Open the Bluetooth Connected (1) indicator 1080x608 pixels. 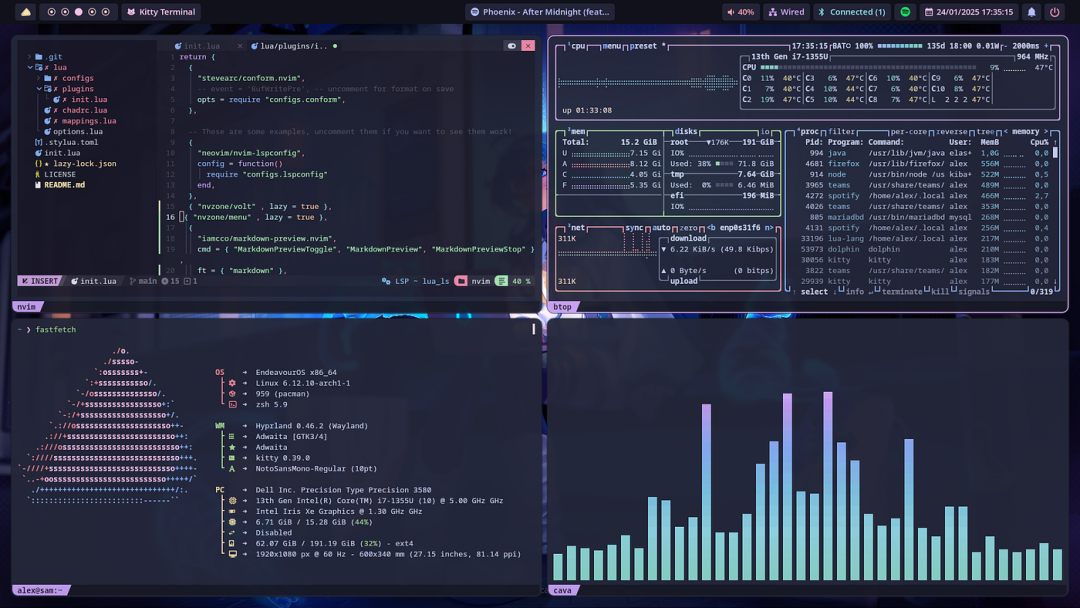click(851, 12)
